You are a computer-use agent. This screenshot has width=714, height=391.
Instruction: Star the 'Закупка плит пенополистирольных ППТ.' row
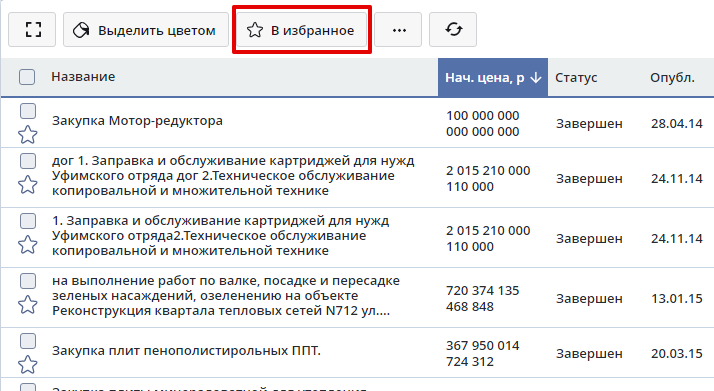28,365
